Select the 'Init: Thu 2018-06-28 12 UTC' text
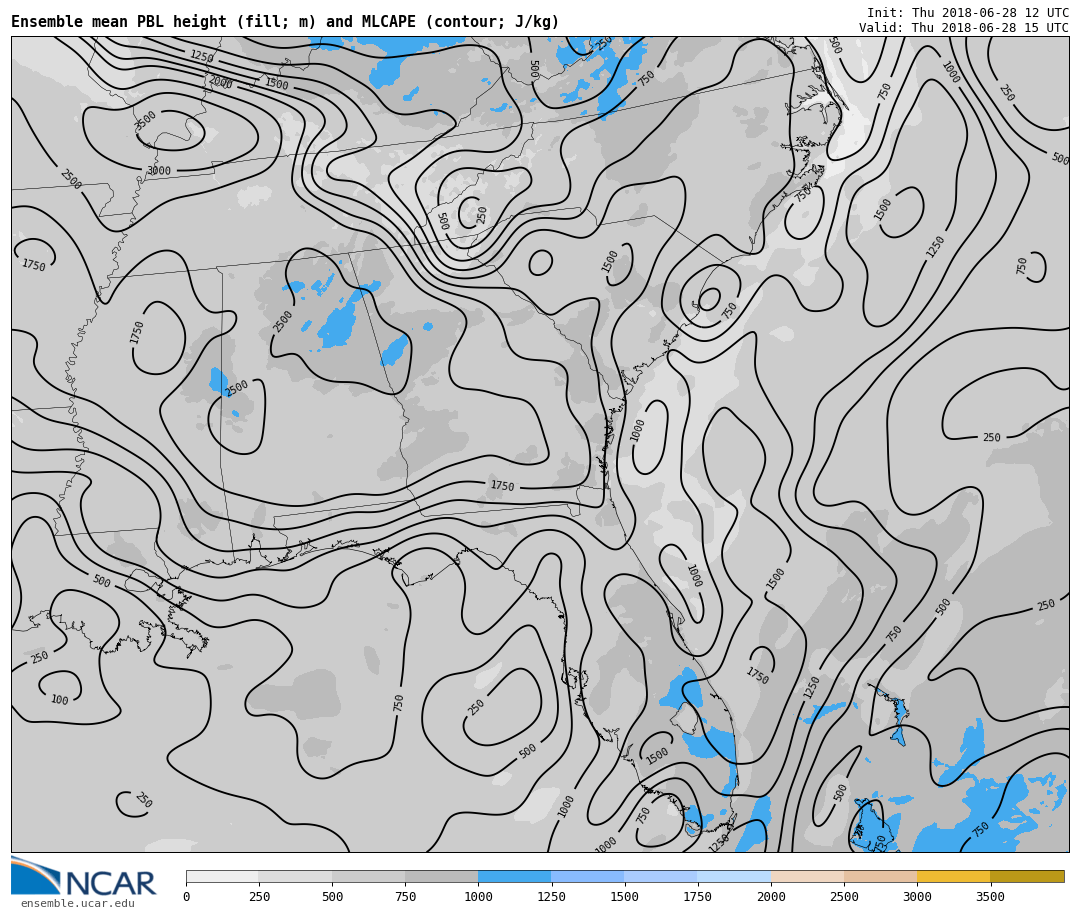 (968, 12)
